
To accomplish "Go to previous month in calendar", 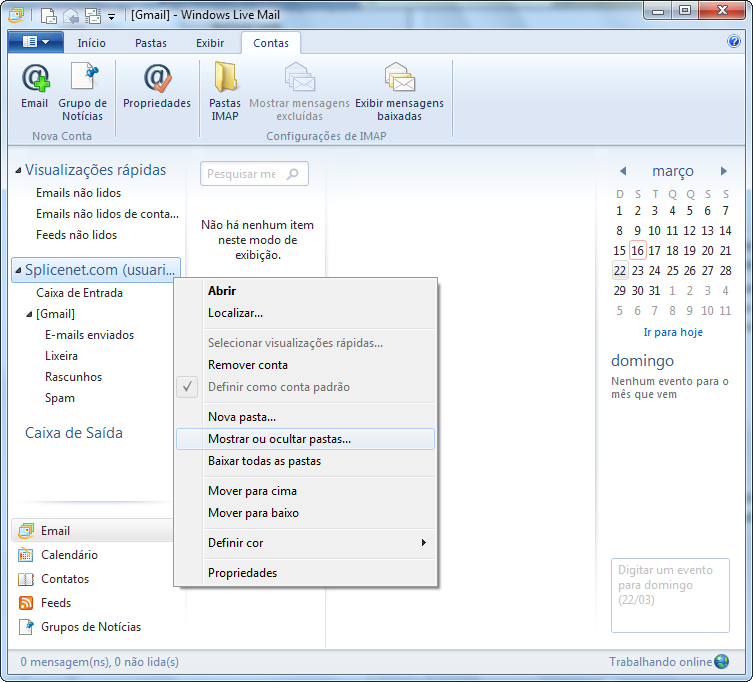I will coord(623,170).
